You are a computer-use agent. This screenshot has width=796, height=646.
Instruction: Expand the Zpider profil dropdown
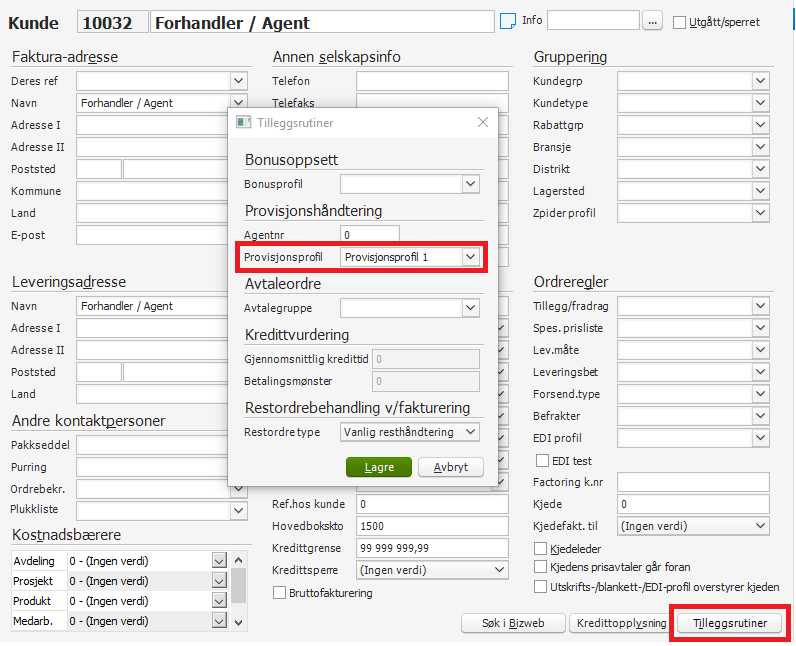760,213
